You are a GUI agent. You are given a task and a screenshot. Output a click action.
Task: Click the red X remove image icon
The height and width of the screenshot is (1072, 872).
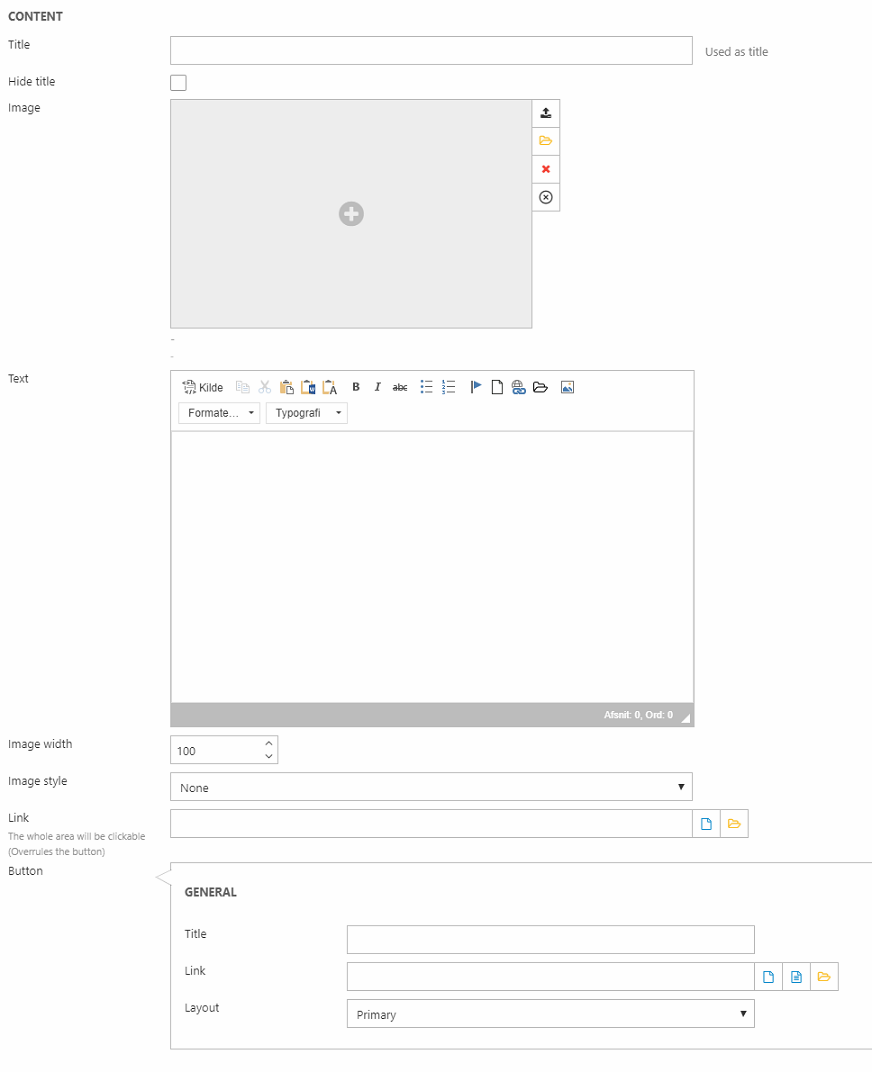pyautogui.click(x=545, y=170)
